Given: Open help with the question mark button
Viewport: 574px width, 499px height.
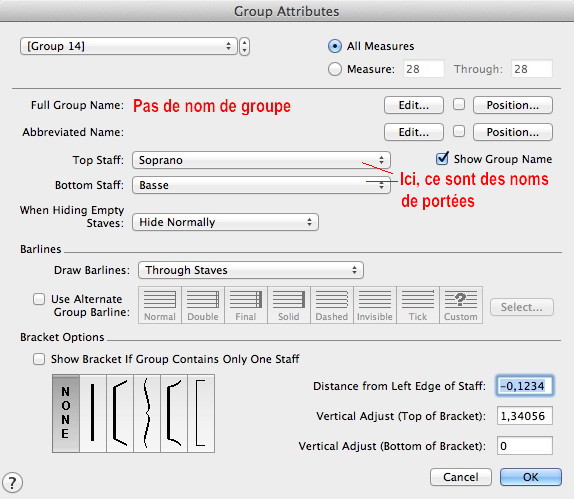Looking at the screenshot, I should coord(12,483).
